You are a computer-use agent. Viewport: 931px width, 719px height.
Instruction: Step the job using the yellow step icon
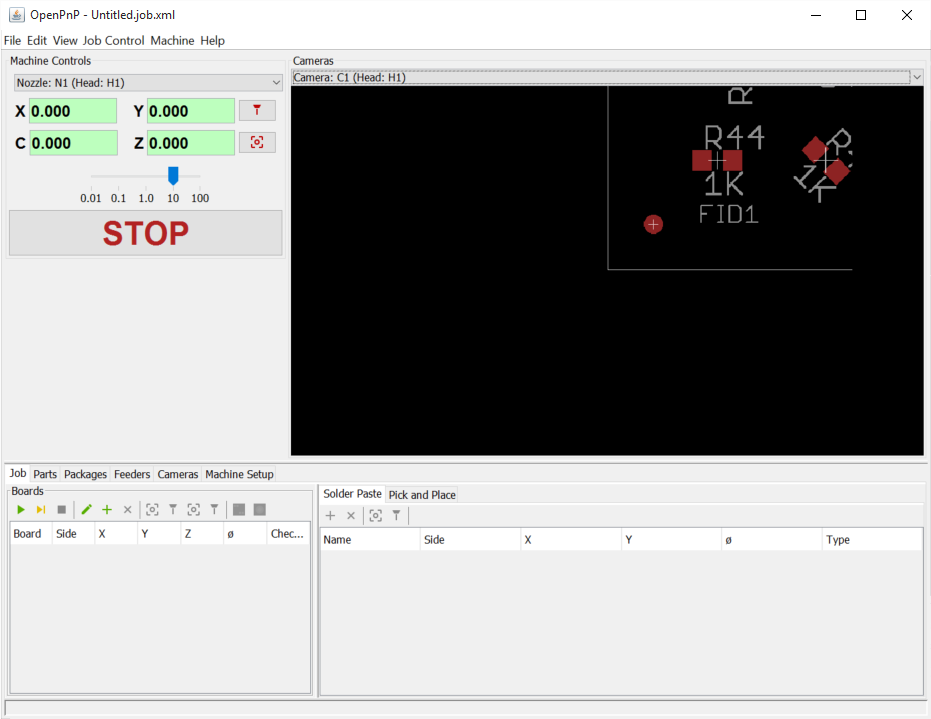(41, 510)
